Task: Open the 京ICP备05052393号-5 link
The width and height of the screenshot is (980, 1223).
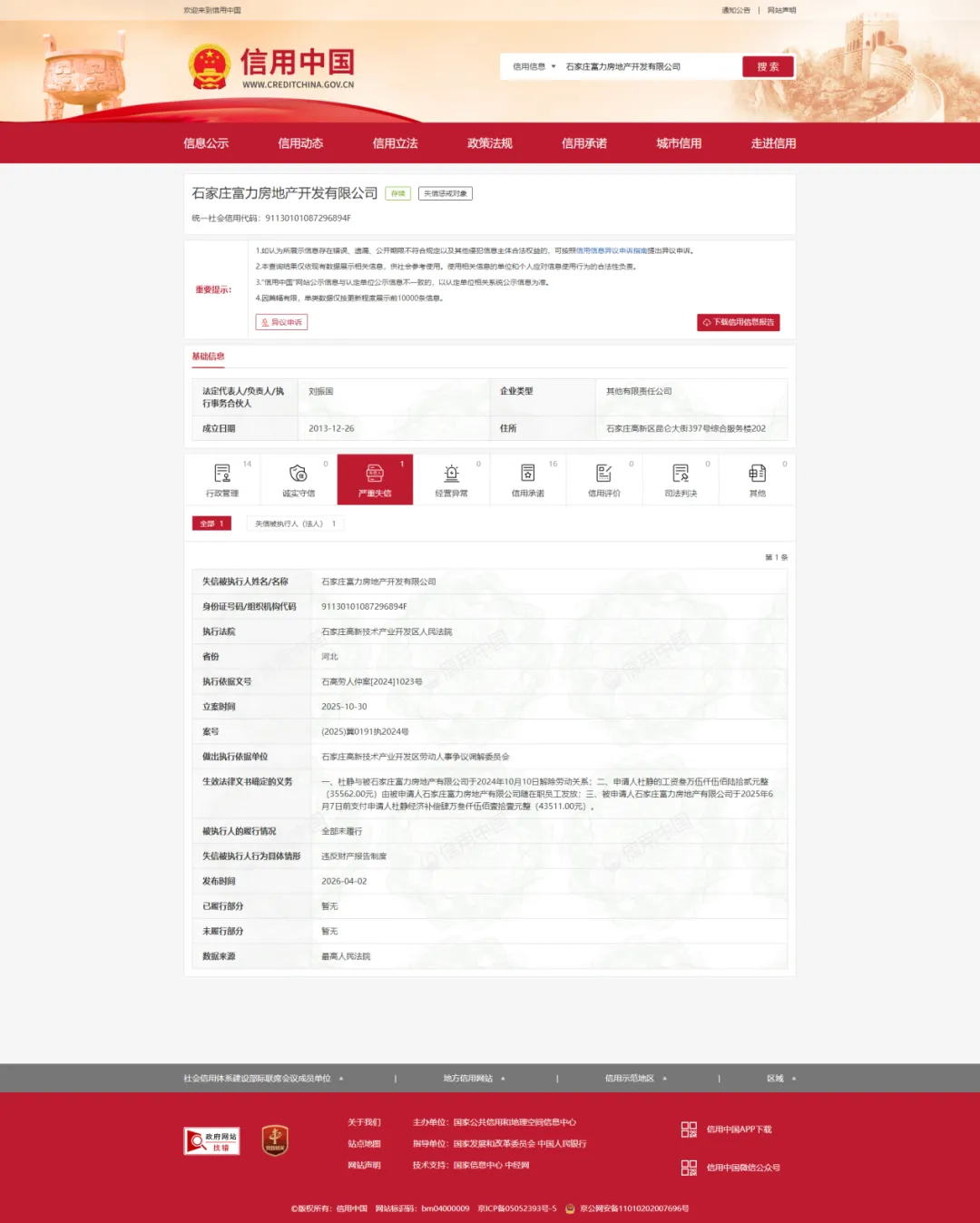Action: coord(517,1208)
